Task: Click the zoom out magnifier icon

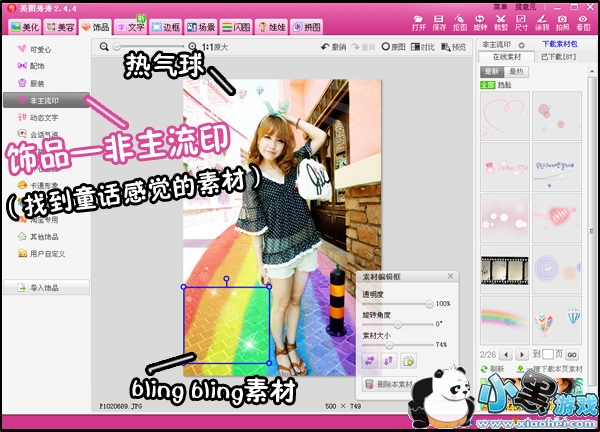Action: point(104,47)
